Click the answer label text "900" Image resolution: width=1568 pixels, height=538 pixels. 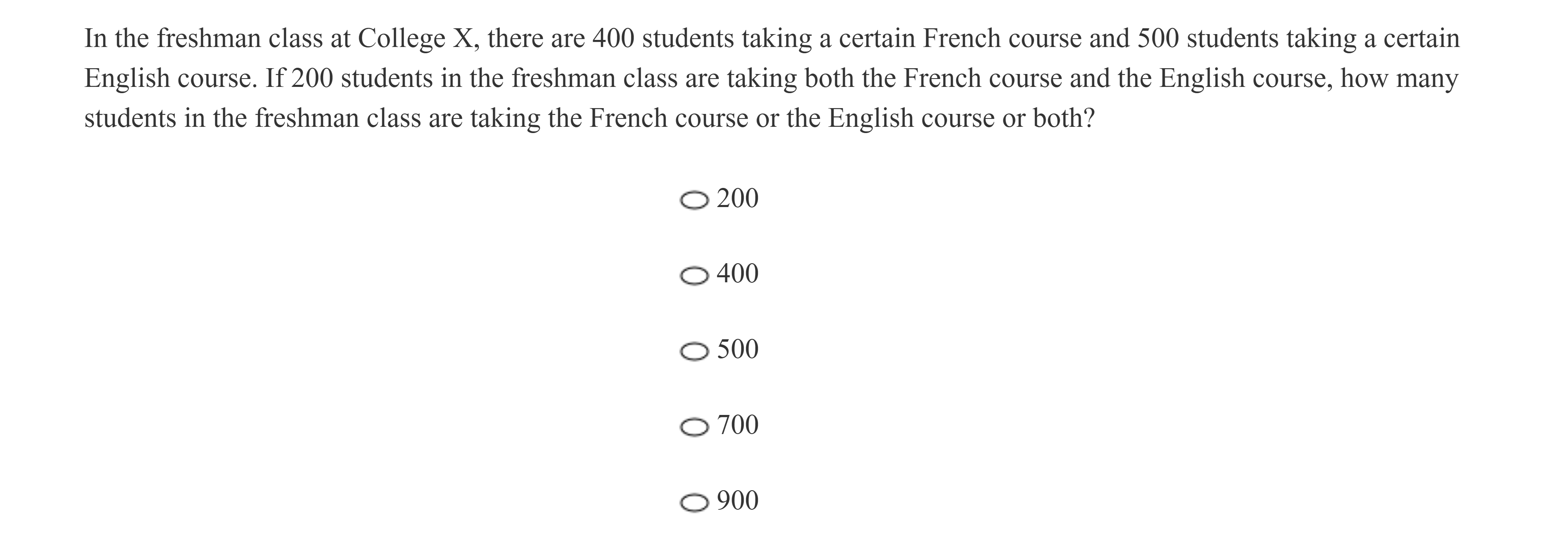[x=737, y=500]
